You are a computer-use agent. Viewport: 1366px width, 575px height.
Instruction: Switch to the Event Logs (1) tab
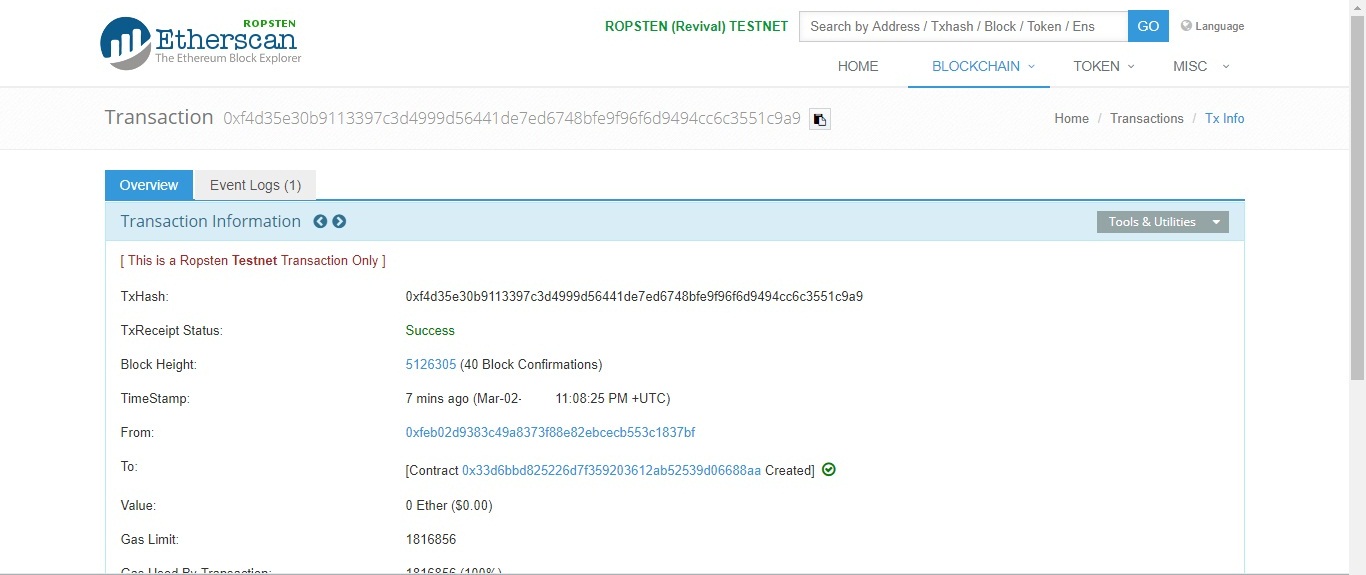(x=255, y=185)
